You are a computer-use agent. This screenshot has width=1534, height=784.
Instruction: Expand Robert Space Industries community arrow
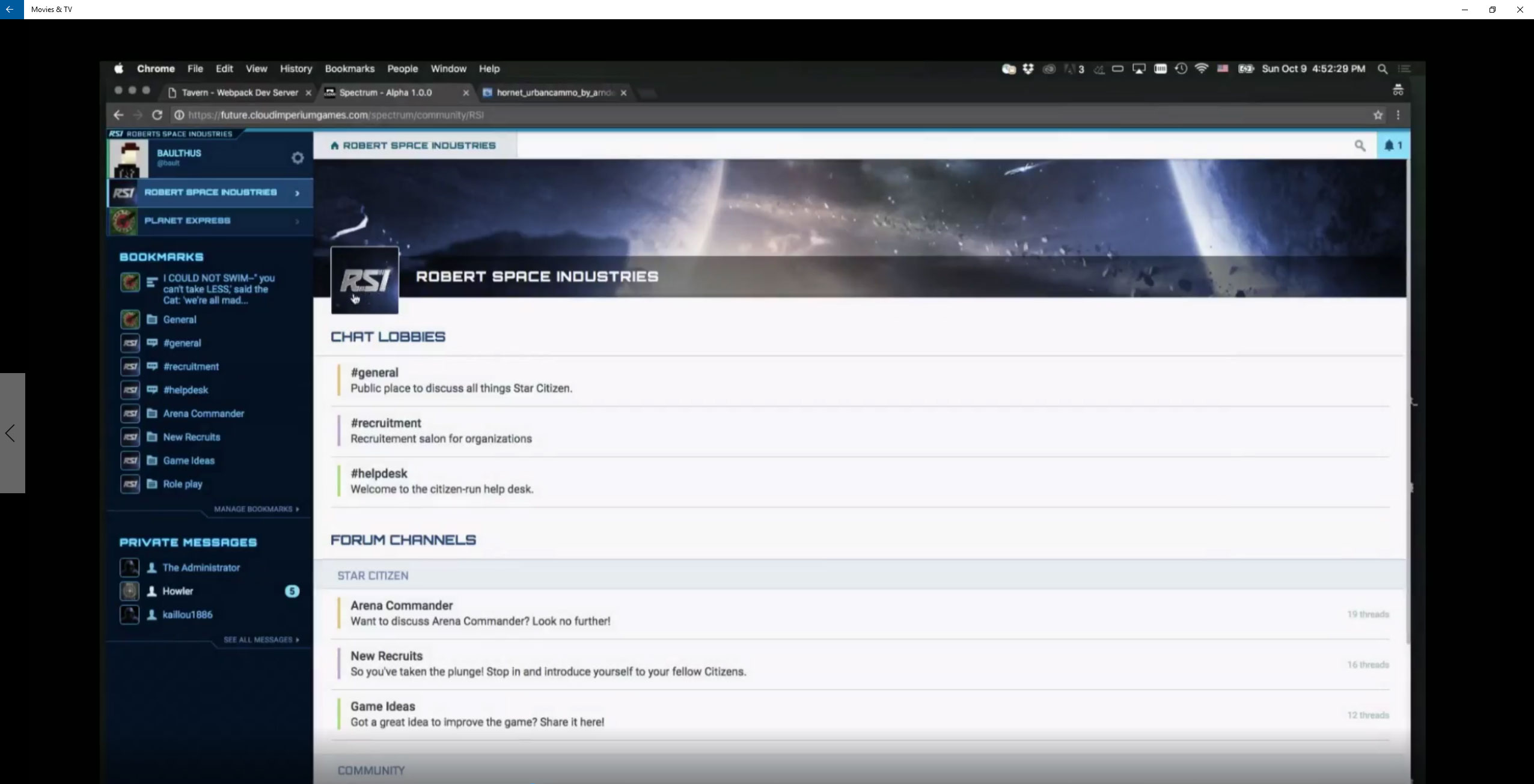(x=297, y=193)
